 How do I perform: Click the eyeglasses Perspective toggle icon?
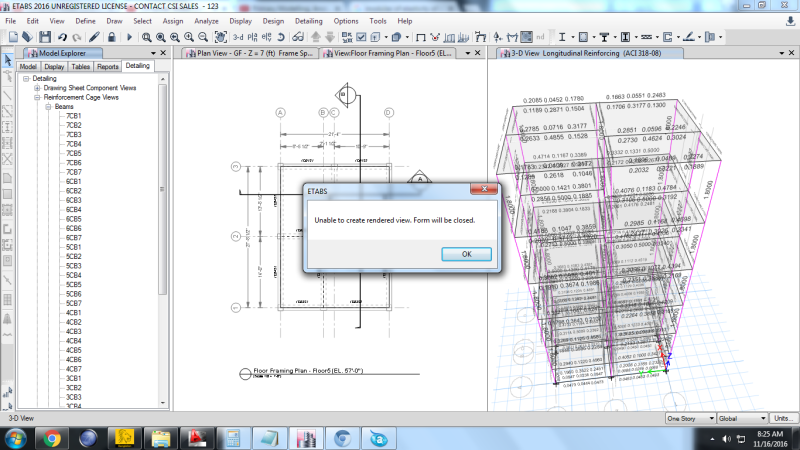coord(298,37)
